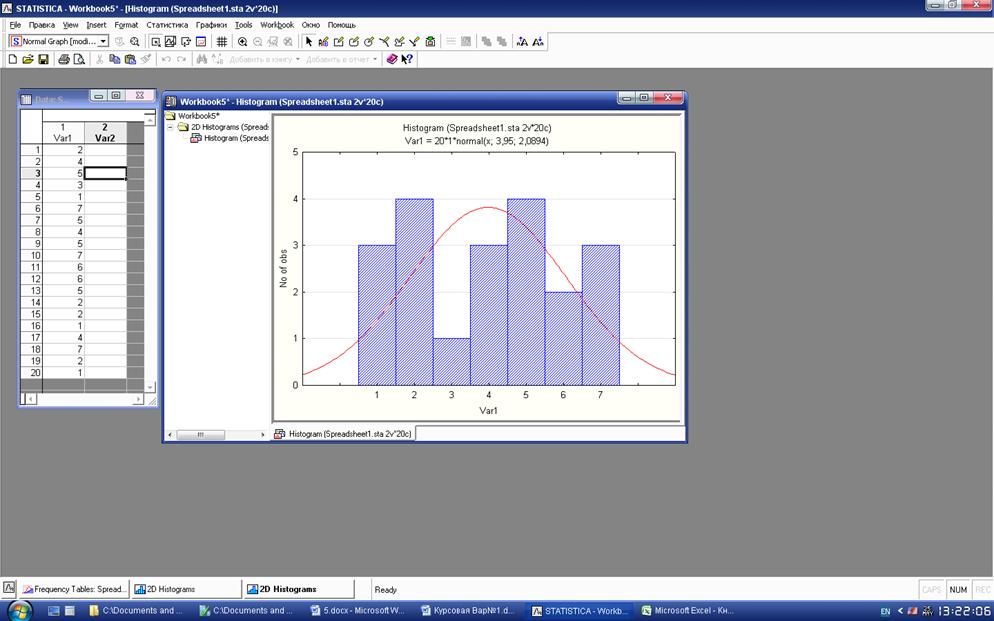Open the Normal Graph style dropdown
Image resolution: width=994 pixels, height=621 pixels.
(104, 42)
